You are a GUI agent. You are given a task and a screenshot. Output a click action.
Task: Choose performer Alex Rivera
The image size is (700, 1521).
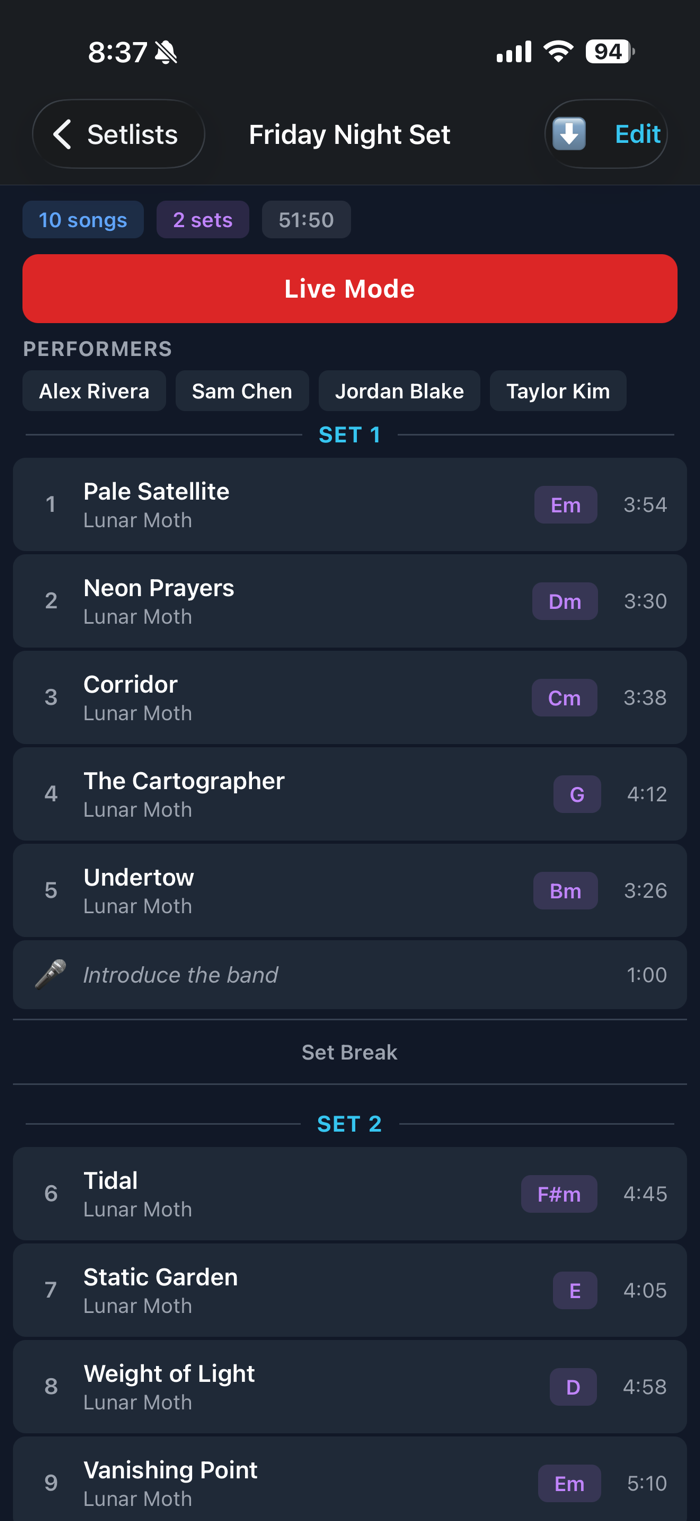[x=94, y=391]
